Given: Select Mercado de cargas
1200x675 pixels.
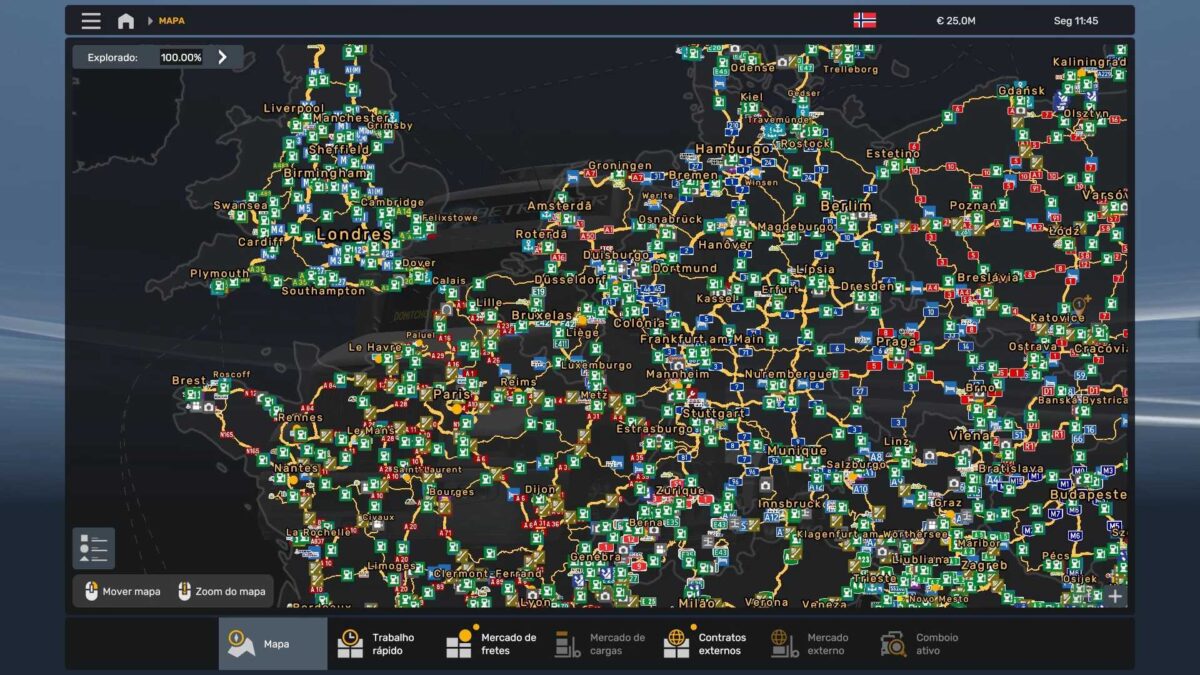Looking at the screenshot, I should 600,644.
